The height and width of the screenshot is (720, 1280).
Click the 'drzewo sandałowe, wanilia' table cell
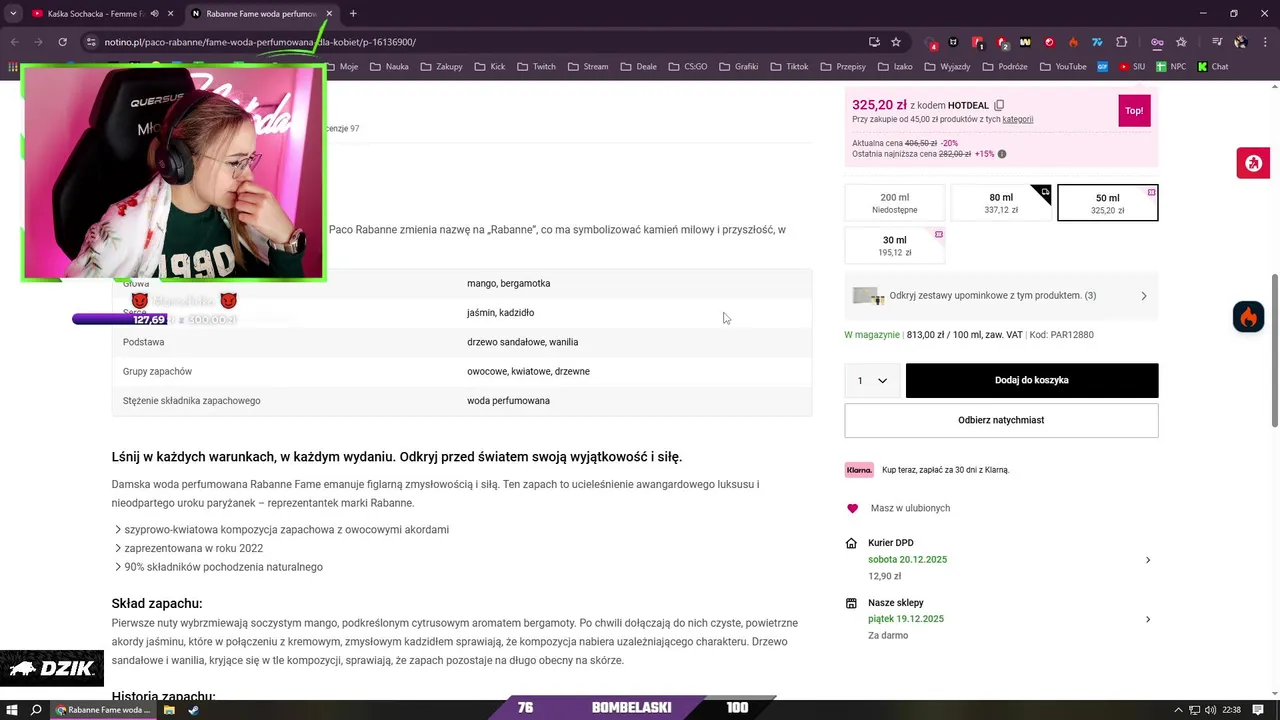click(x=522, y=342)
